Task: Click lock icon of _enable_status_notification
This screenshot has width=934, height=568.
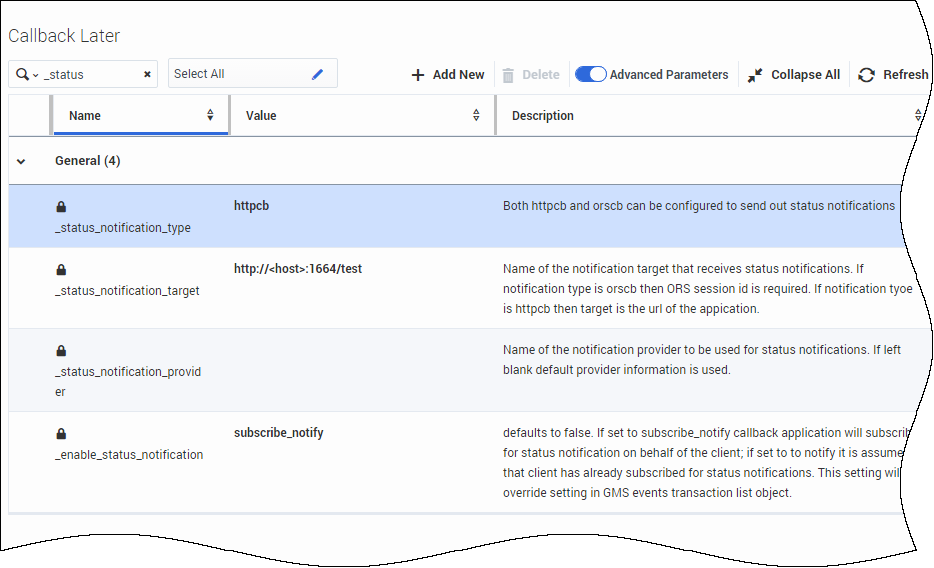Action: (x=61, y=433)
